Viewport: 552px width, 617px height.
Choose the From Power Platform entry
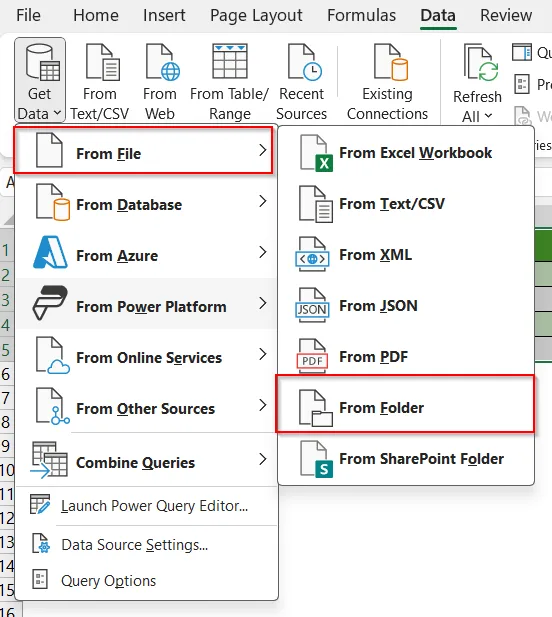click(x=146, y=303)
